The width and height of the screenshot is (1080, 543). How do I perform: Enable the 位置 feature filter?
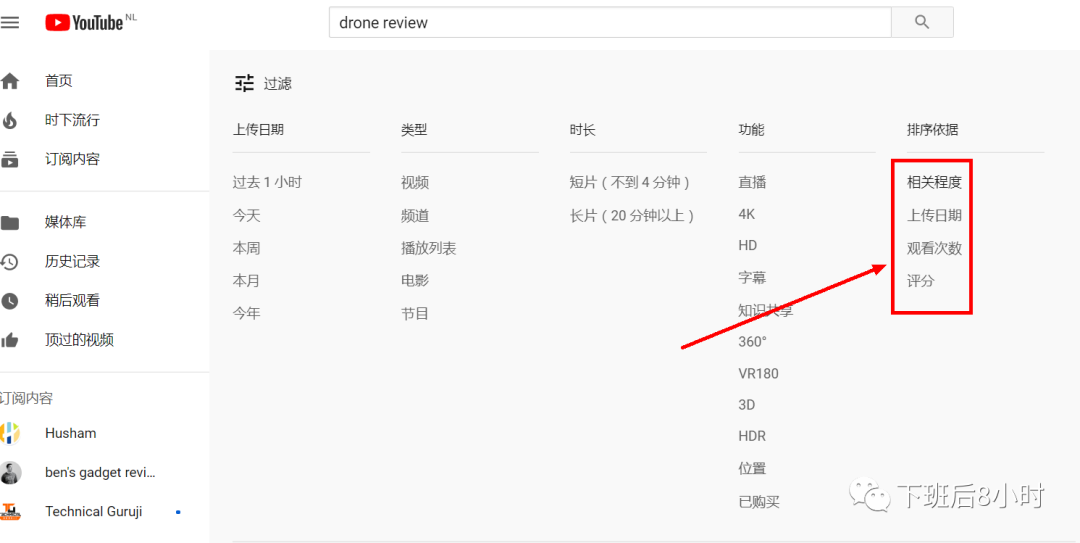(x=752, y=469)
